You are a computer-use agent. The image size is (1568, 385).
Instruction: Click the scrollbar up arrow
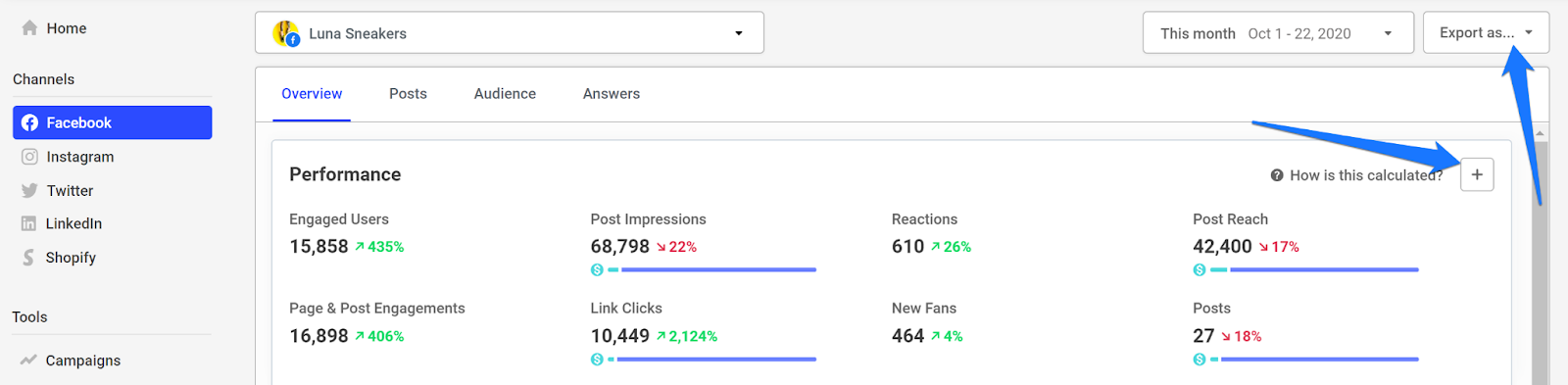[x=1540, y=132]
